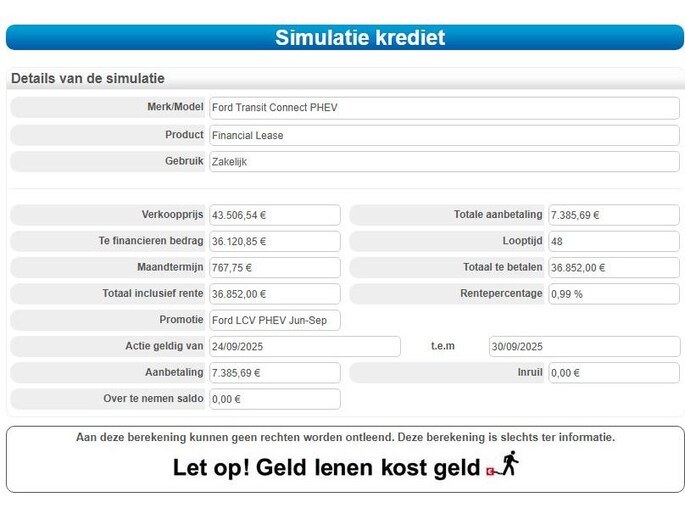
Task: Click the Totaal te betalen field
Action: point(613,268)
